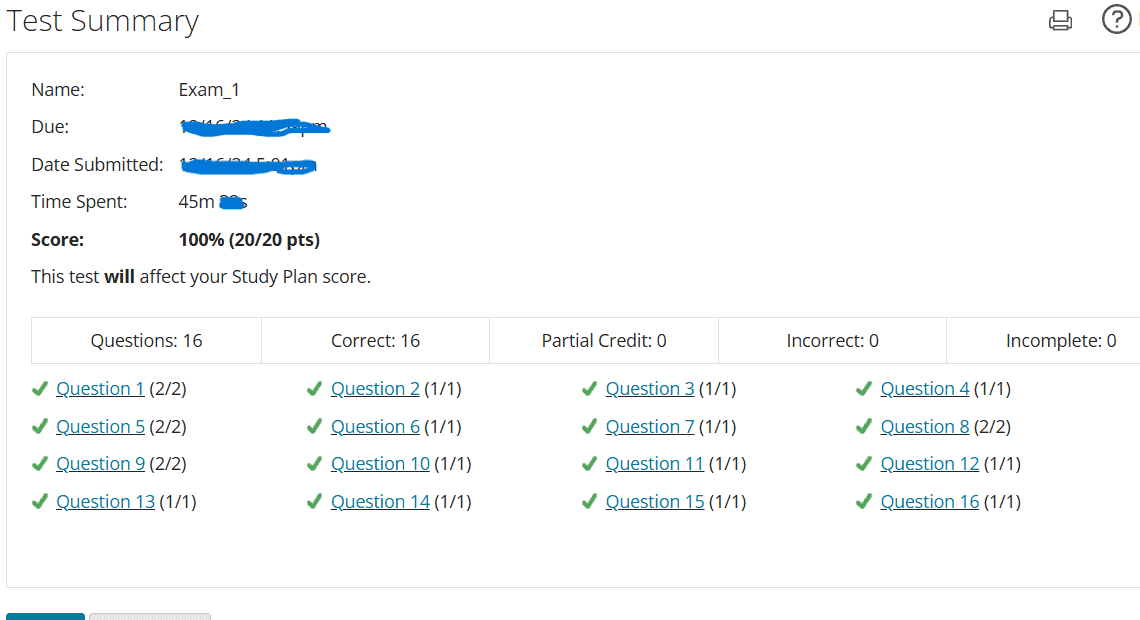Select the Correct: 16 summary cell
1140x620 pixels.
click(x=375, y=340)
